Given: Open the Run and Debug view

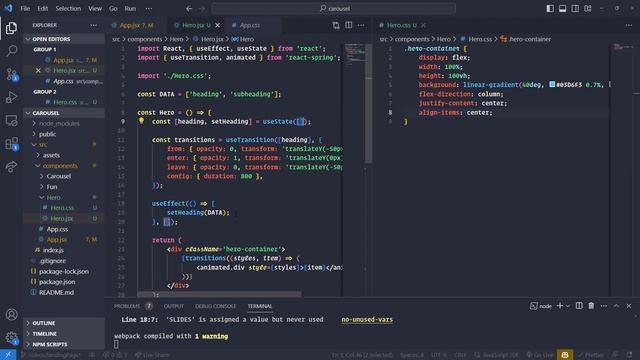Looking at the screenshot, I should pyautogui.click(x=11, y=97).
